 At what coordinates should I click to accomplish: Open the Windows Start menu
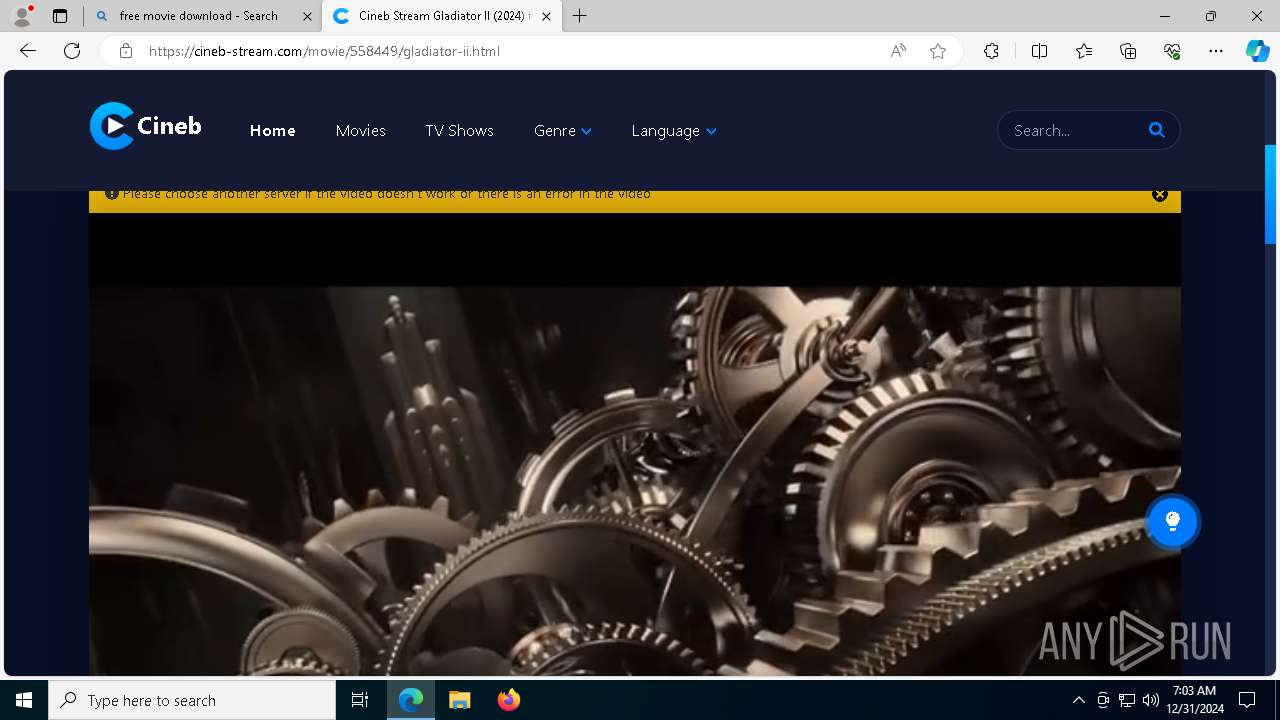coord(24,700)
